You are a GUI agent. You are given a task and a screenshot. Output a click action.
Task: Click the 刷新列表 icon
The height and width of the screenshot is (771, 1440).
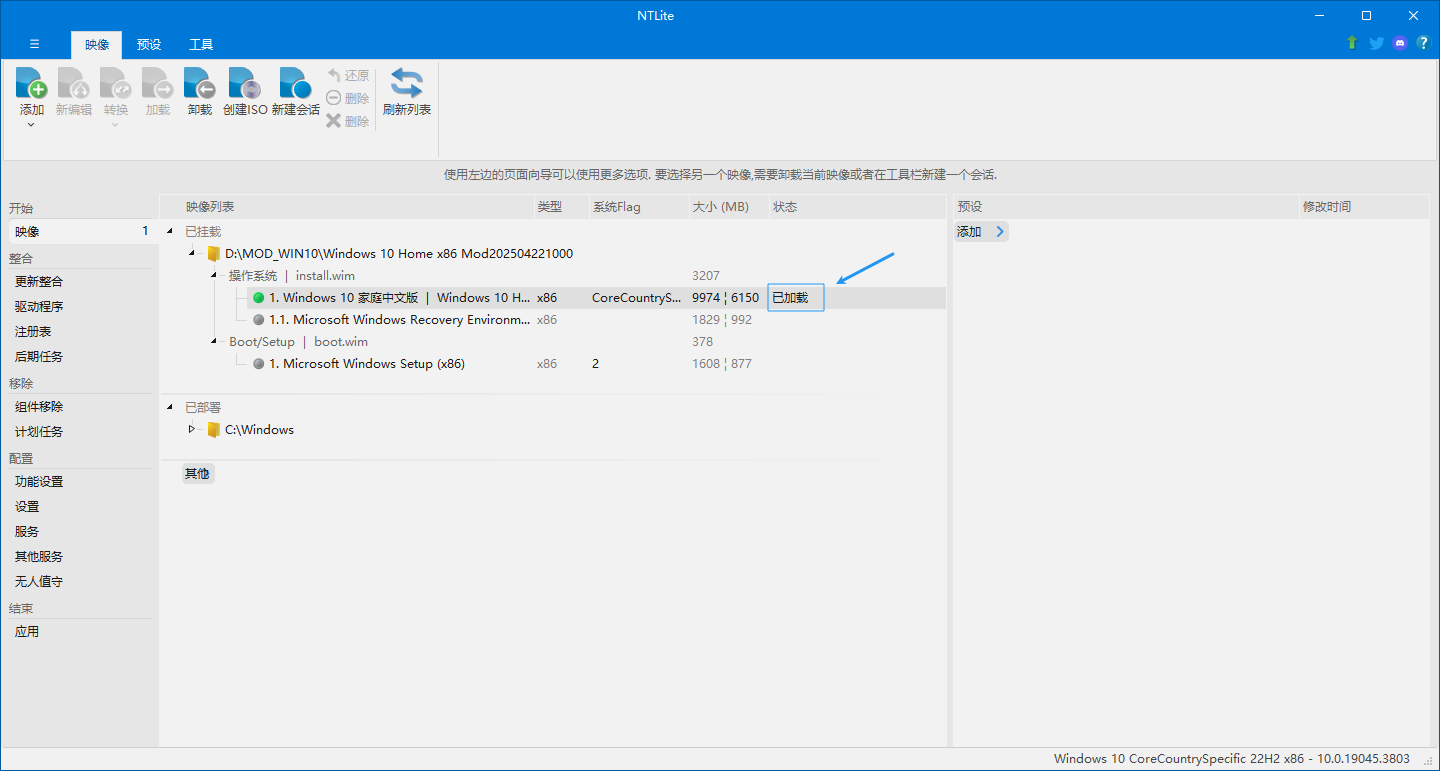point(407,83)
